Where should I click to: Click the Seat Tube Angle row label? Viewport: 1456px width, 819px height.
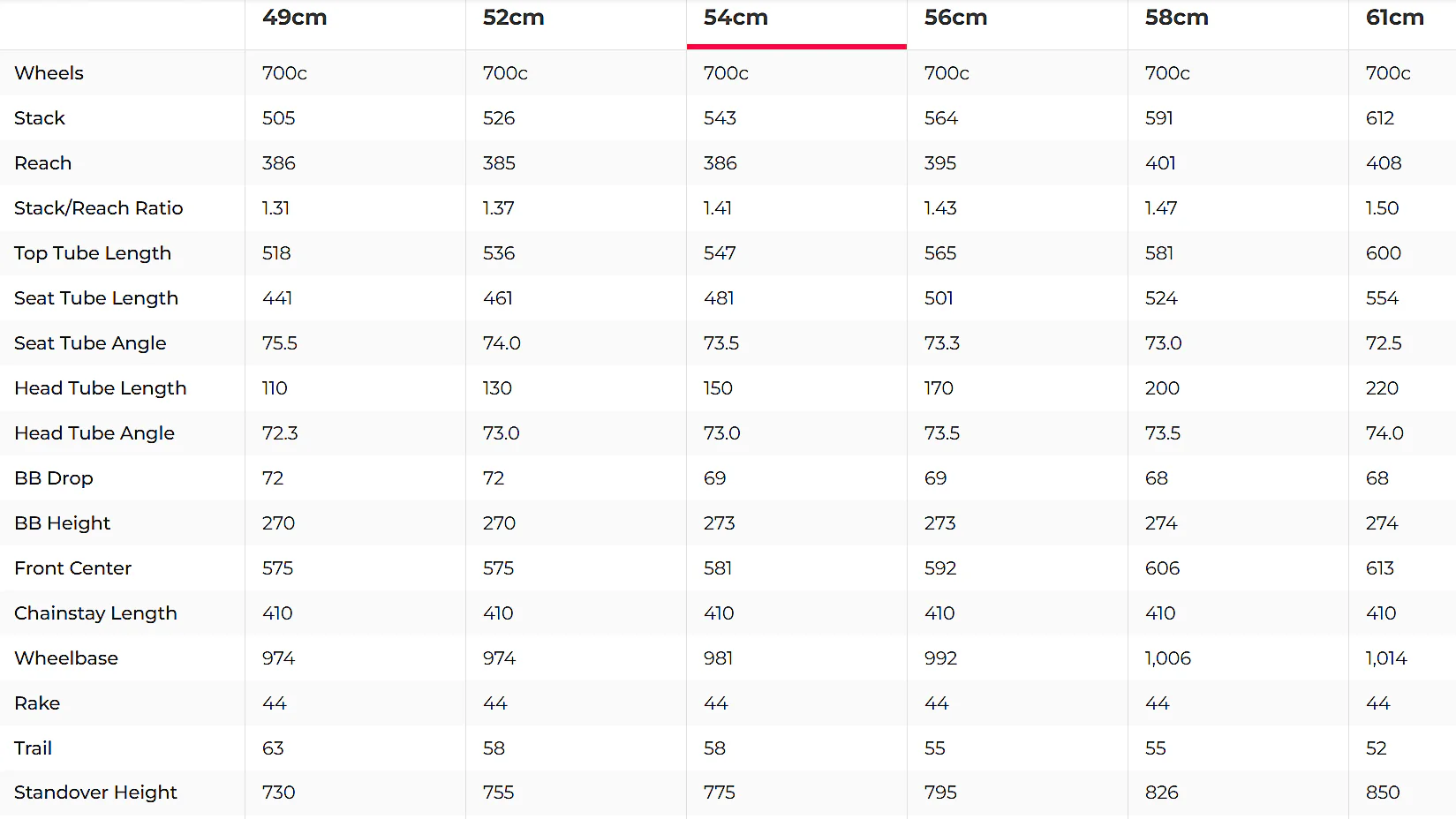pos(90,343)
